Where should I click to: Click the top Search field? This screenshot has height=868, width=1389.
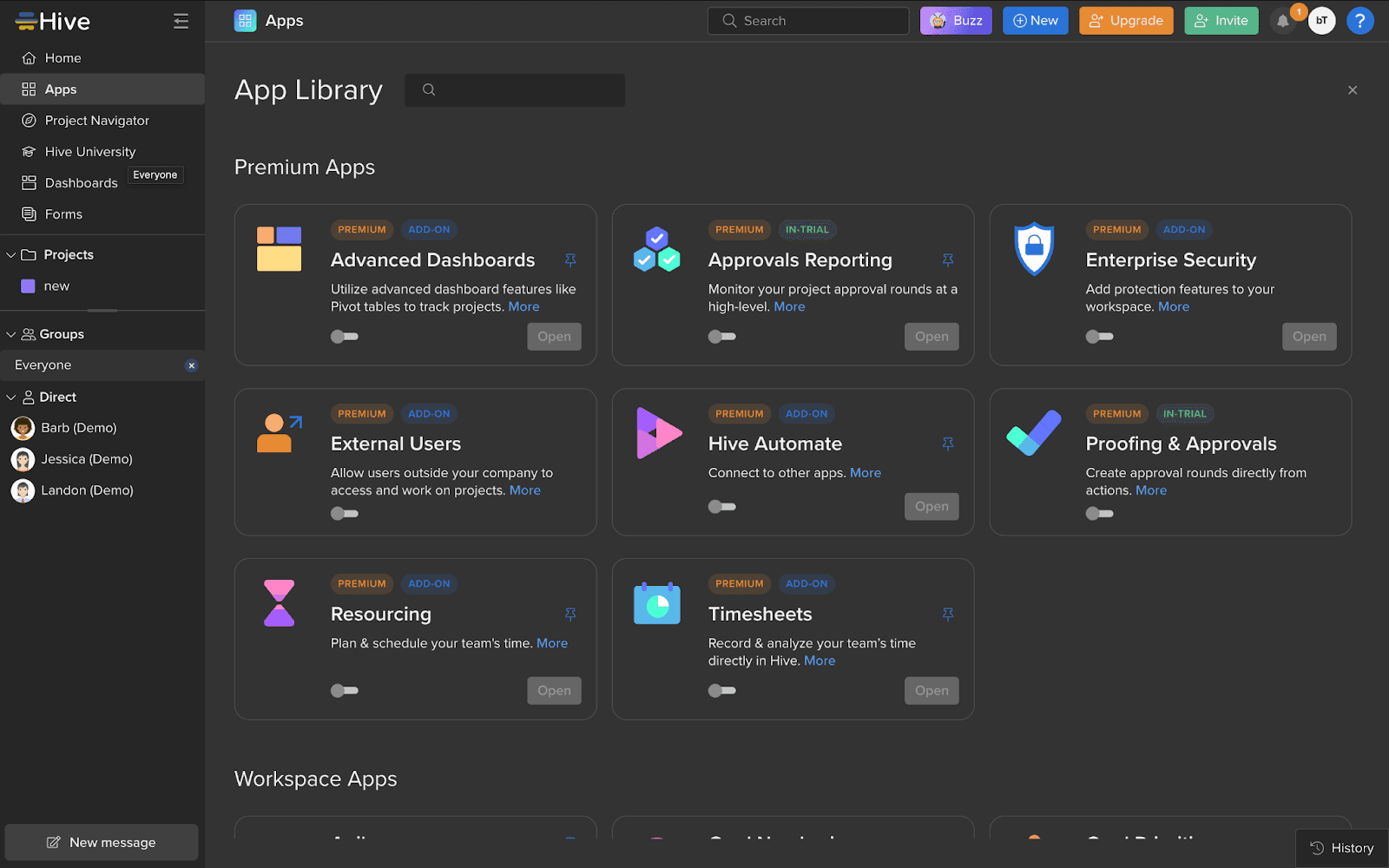(x=808, y=21)
